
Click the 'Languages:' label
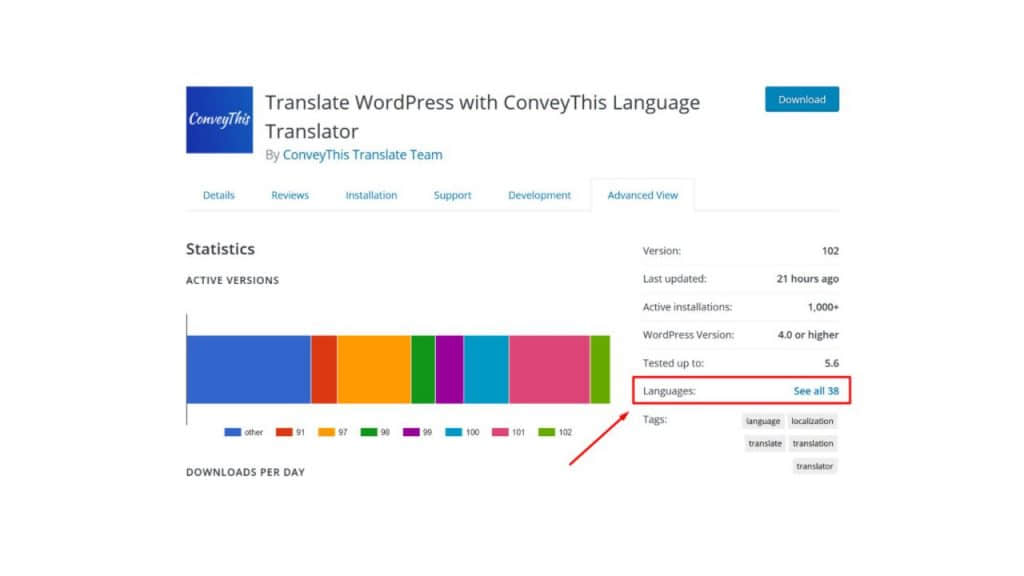pos(669,391)
